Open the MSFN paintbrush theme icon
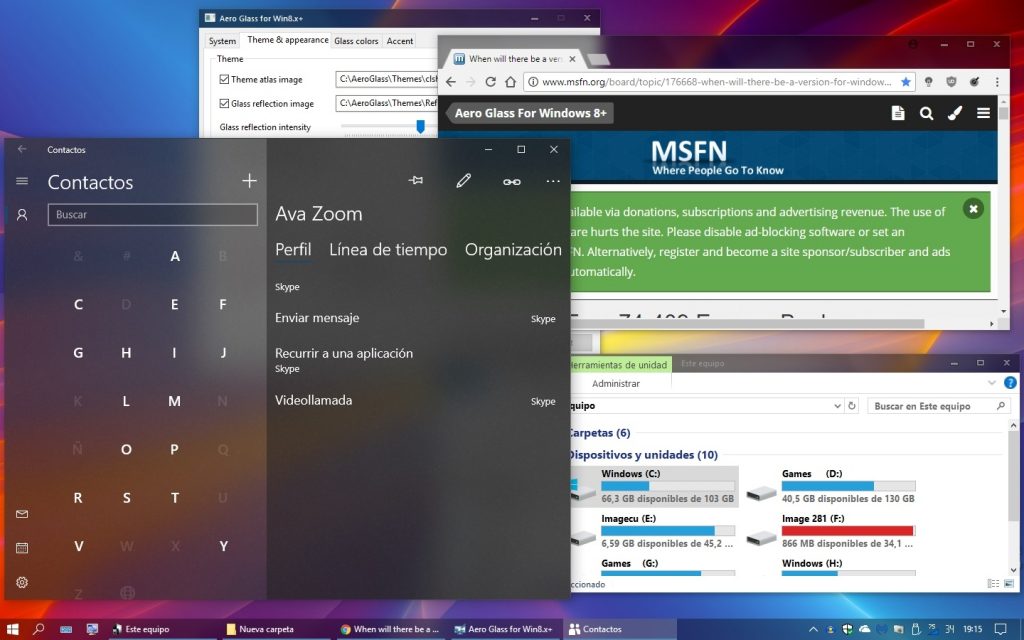The height and width of the screenshot is (640, 1024). [x=955, y=113]
